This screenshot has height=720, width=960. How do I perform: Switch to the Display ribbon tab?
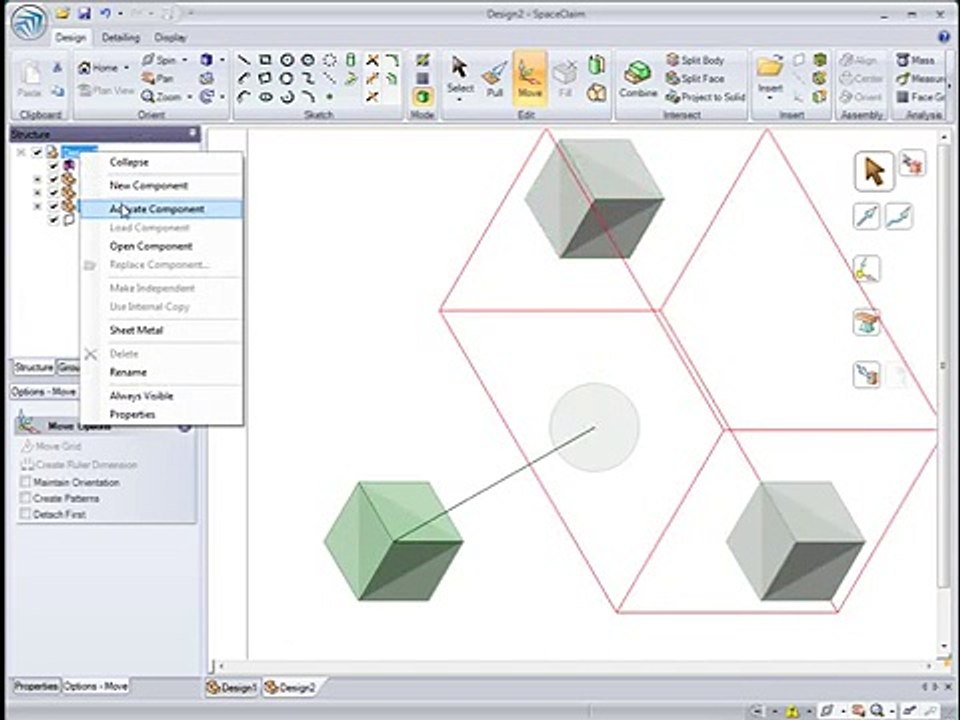(170, 37)
